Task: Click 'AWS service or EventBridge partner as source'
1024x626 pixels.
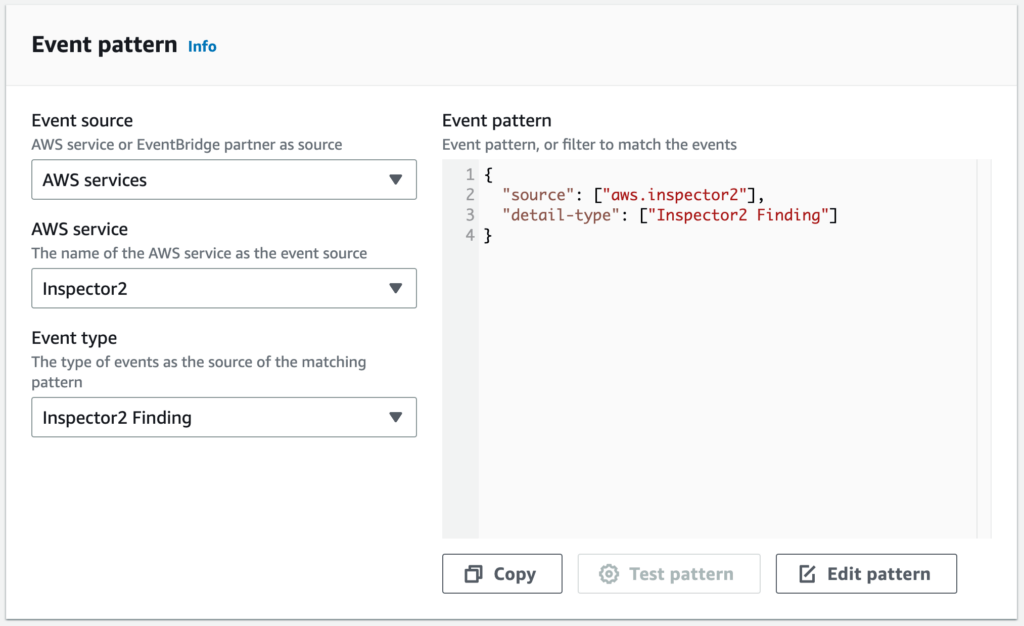Action: pos(187,144)
